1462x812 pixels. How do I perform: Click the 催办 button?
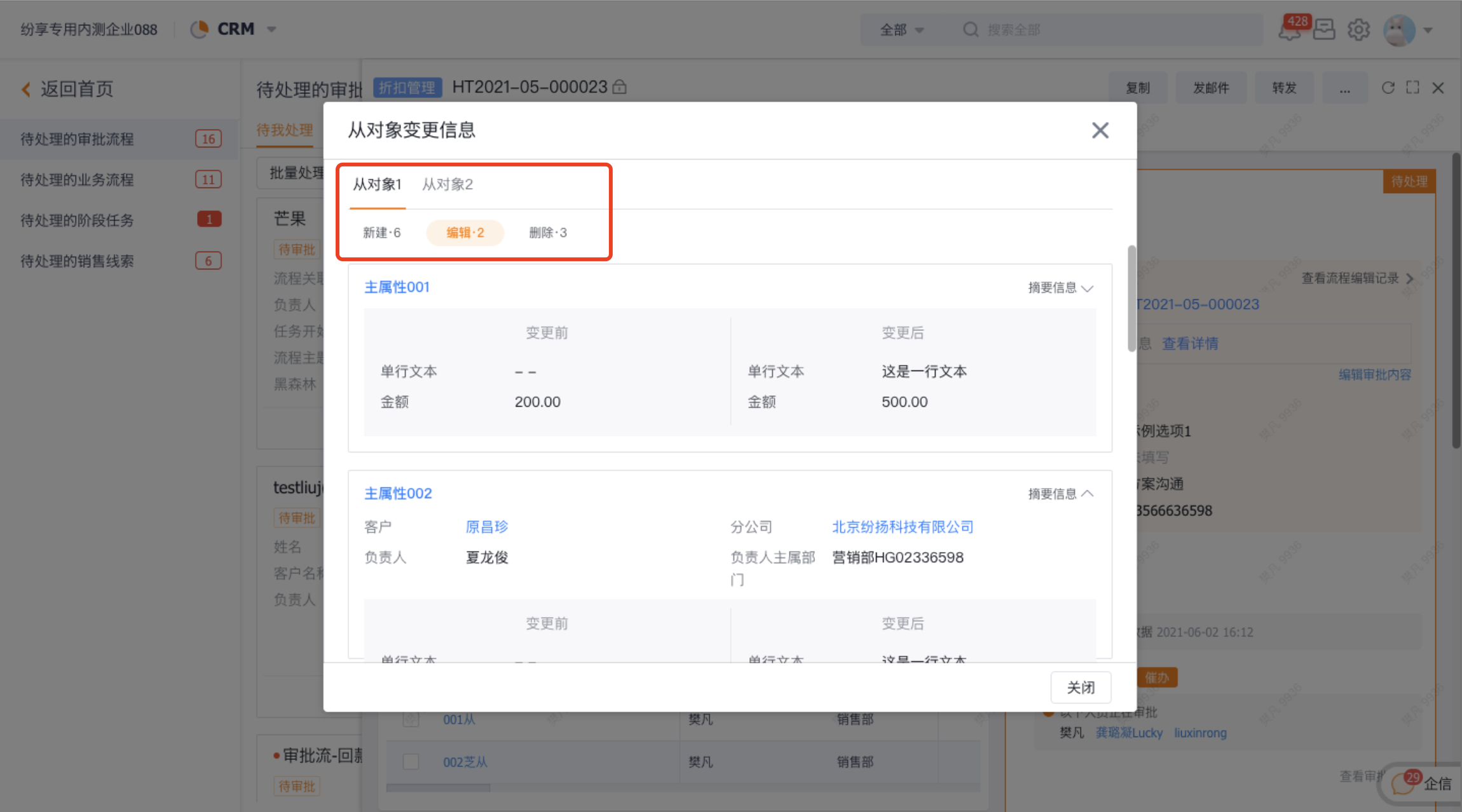(x=1157, y=678)
